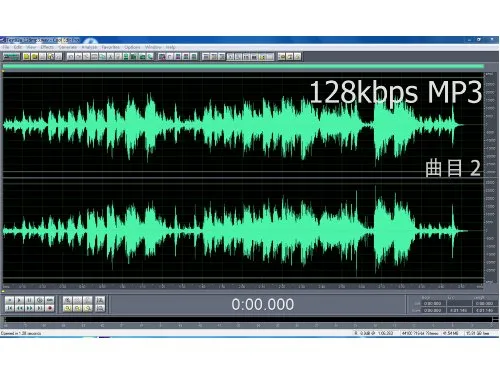Open the Favorites menu

110,47
